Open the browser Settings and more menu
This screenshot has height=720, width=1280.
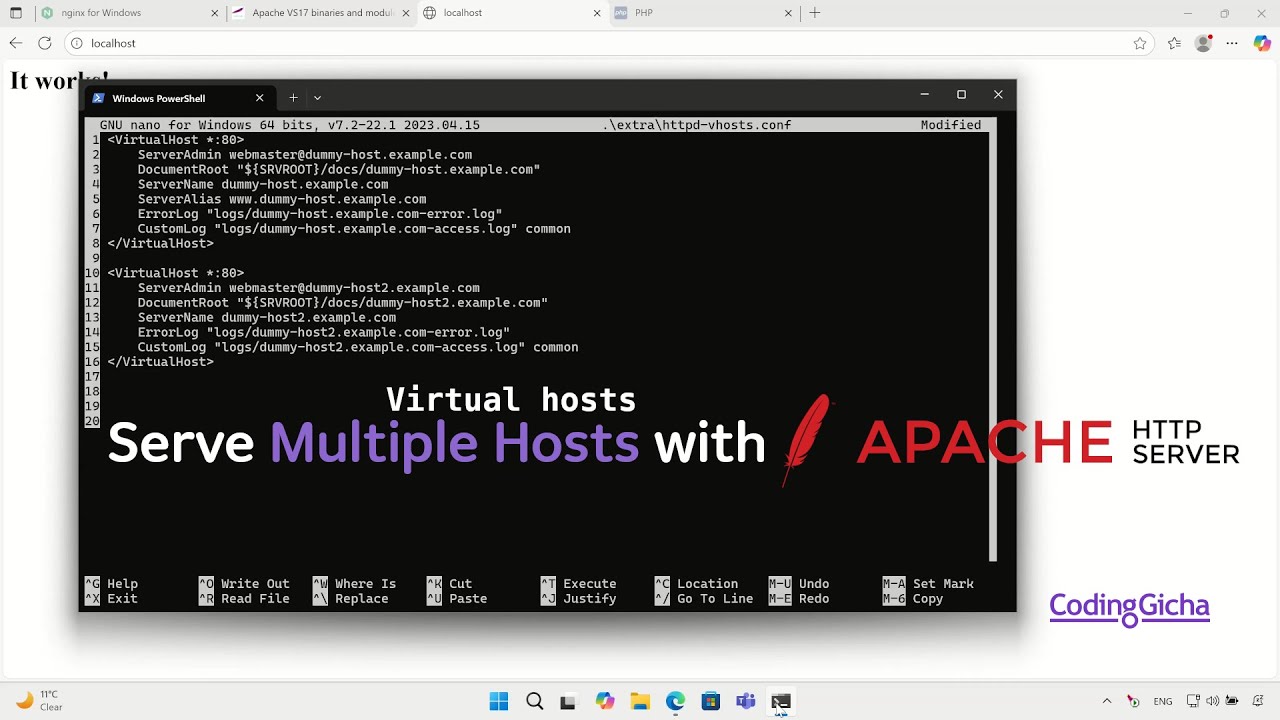[1232, 43]
